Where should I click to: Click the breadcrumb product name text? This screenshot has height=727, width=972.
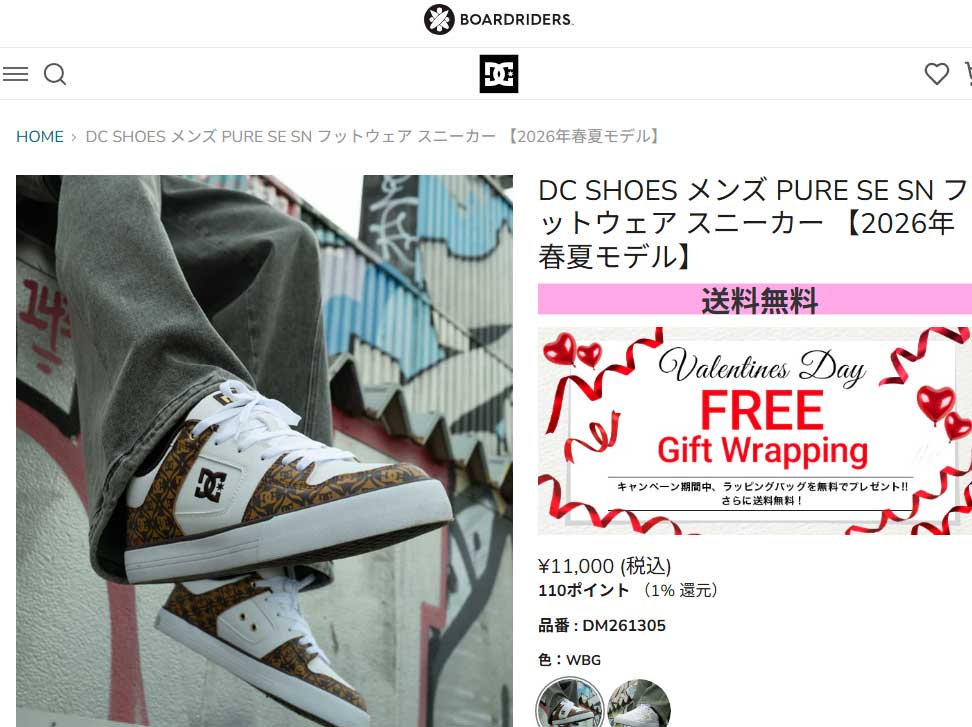point(374,136)
